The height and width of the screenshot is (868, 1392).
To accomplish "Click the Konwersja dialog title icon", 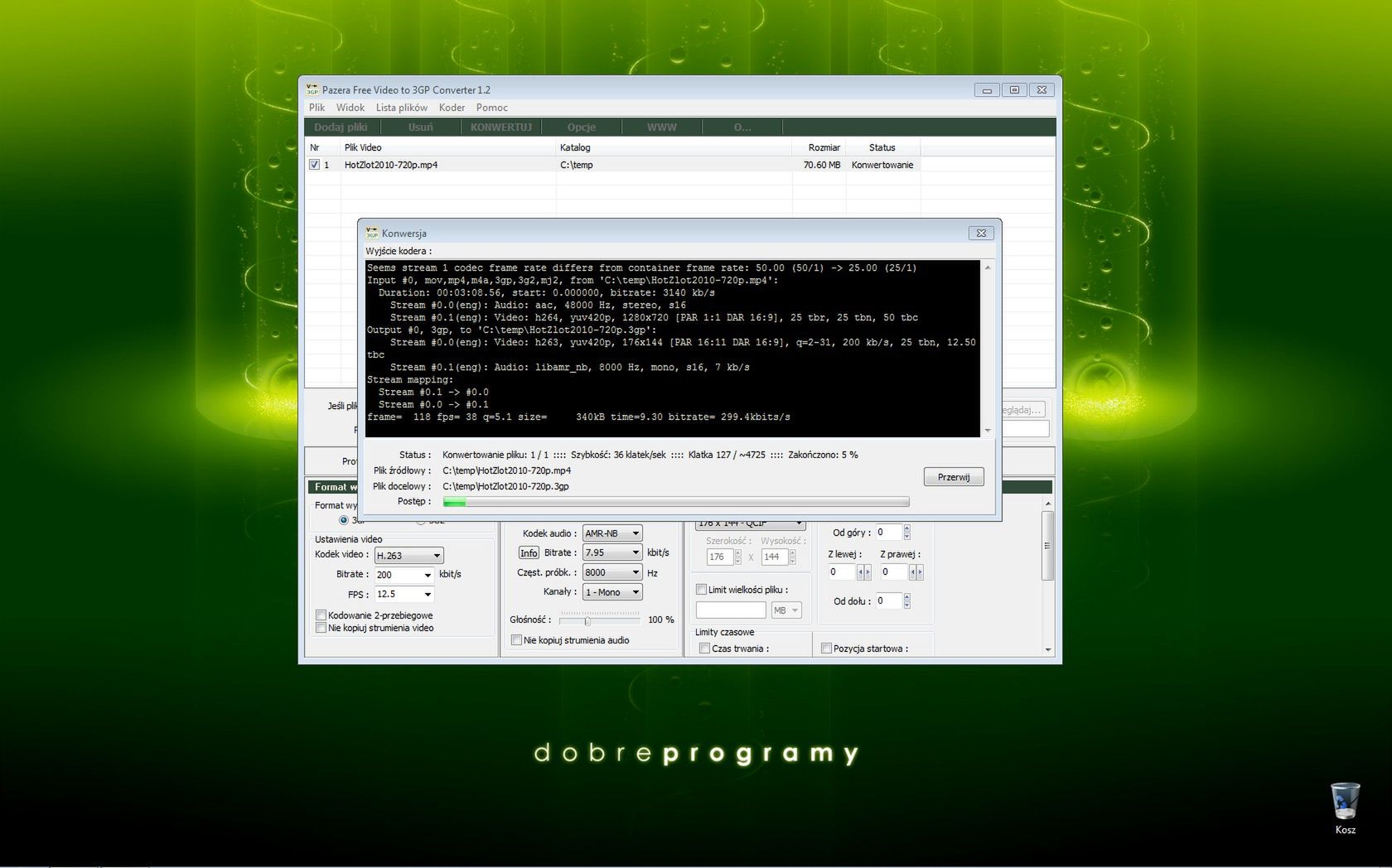I will point(372,234).
